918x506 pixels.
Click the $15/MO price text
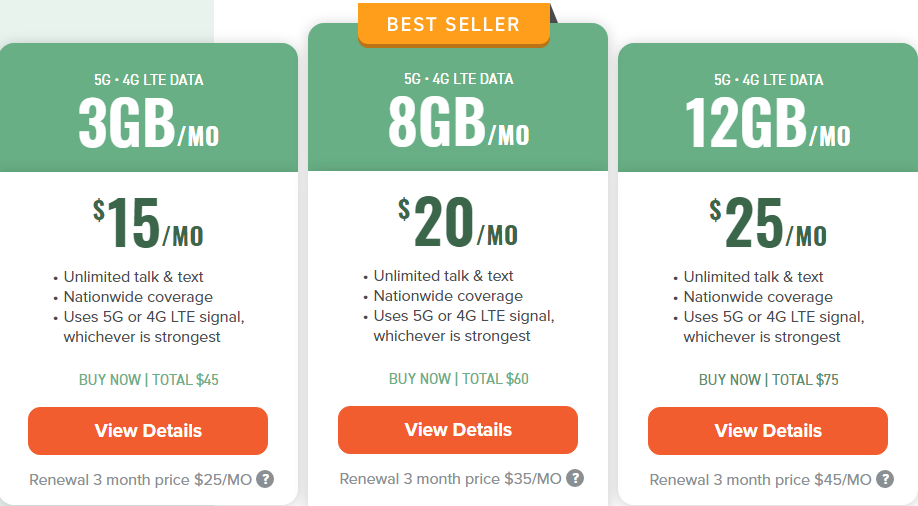[x=148, y=224]
